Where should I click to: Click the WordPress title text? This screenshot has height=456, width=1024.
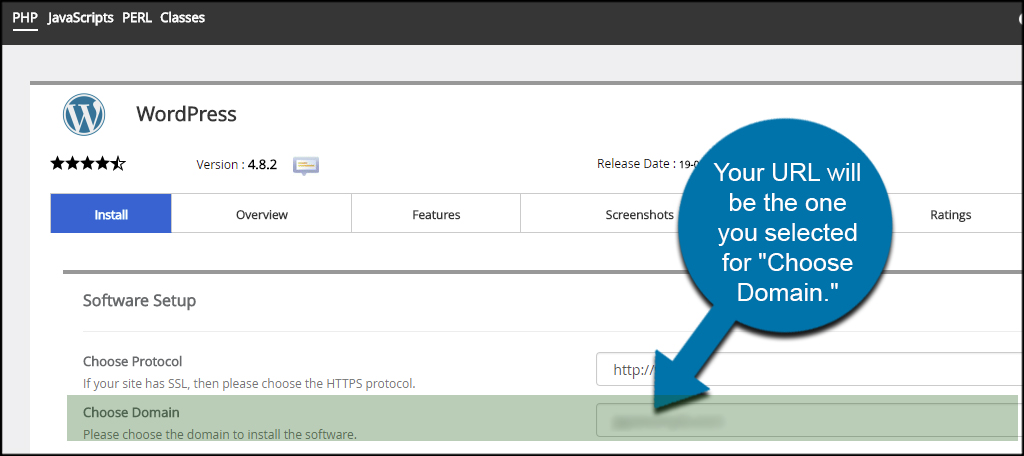click(186, 114)
